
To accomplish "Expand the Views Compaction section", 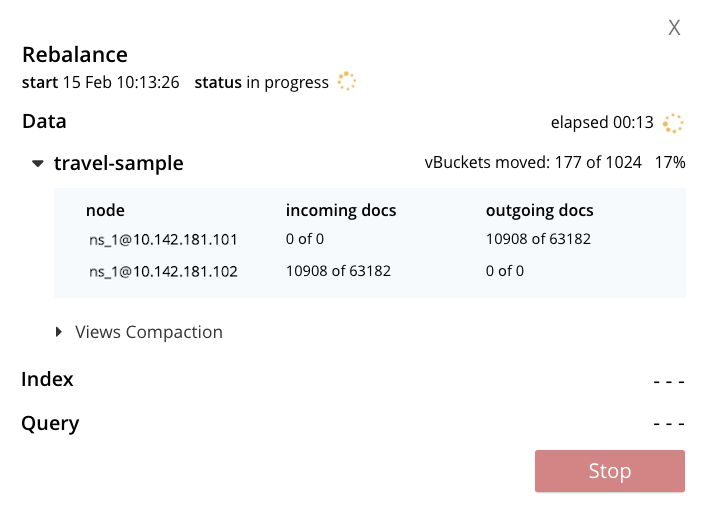I will pos(60,332).
